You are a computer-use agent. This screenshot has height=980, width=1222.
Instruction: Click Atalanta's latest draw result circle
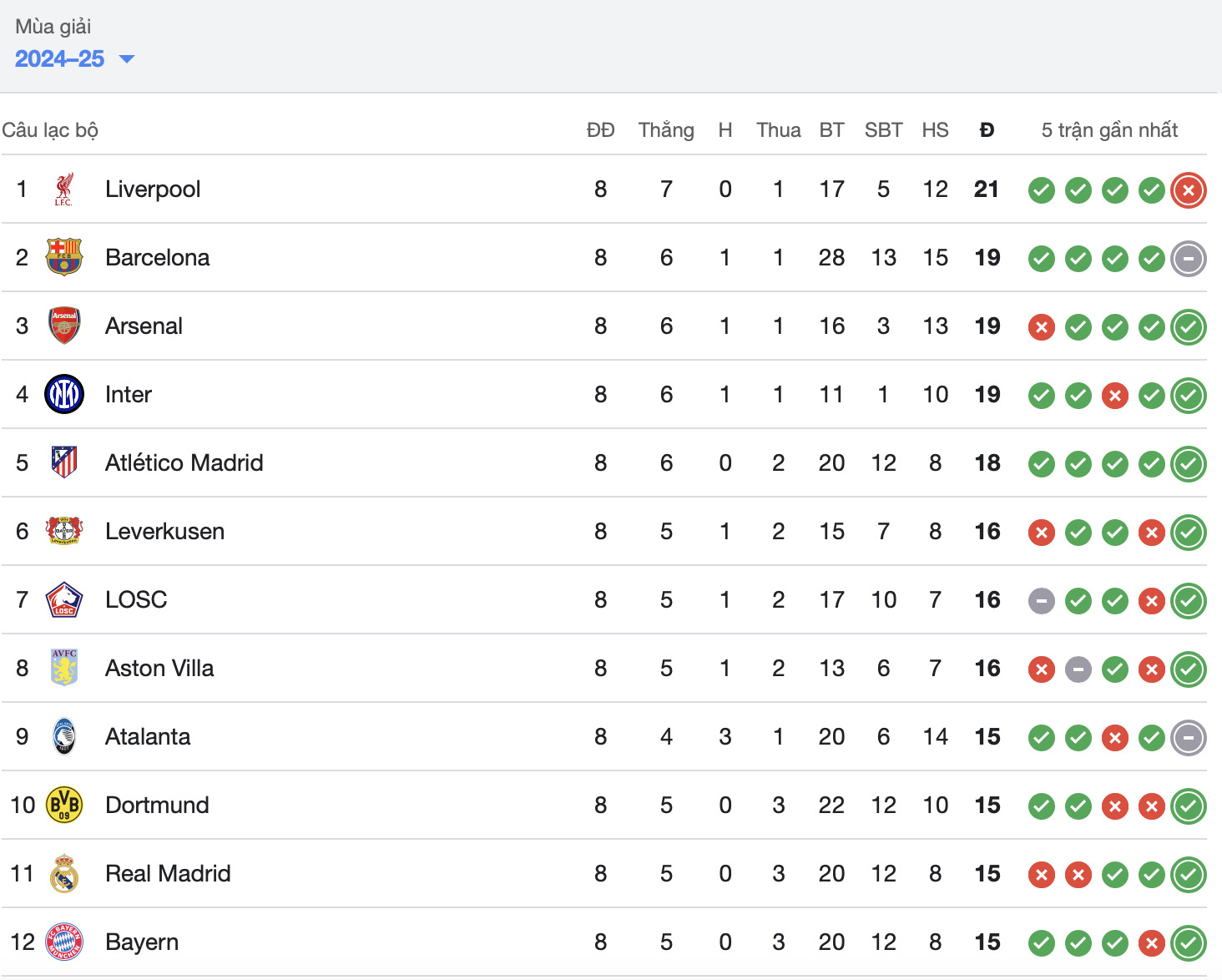[1189, 738]
